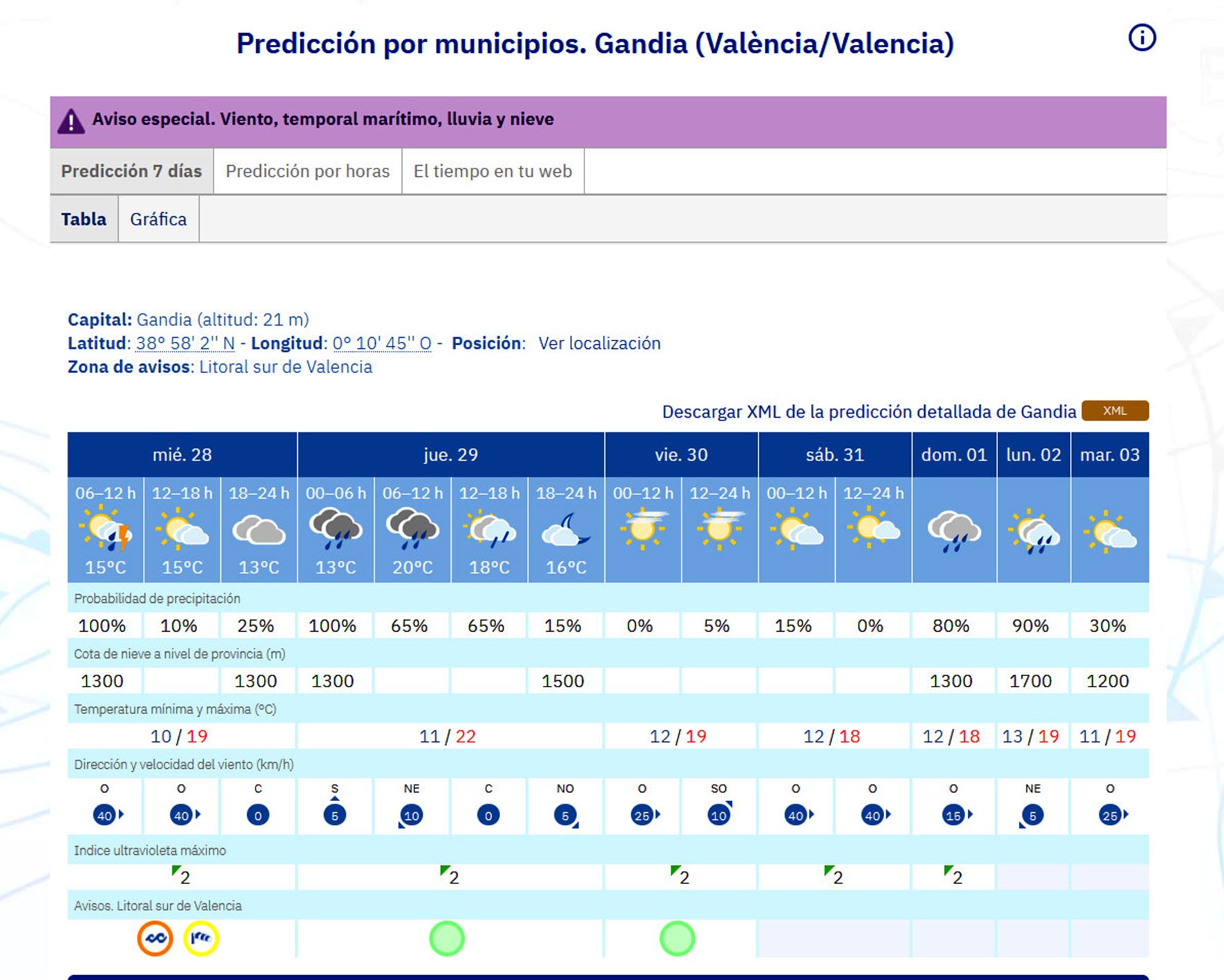Open the El tiempo en tu web tab
The image size is (1224, 980).
pyautogui.click(x=493, y=171)
